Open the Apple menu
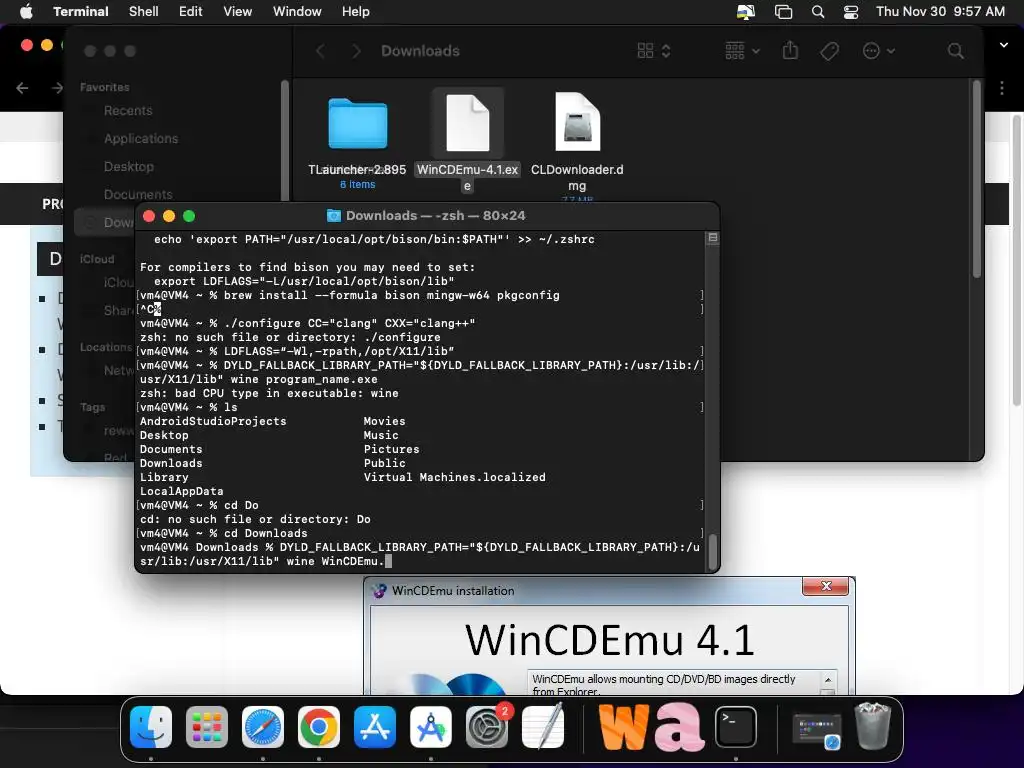Viewport: 1024px width, 768px height. (26, 11)
